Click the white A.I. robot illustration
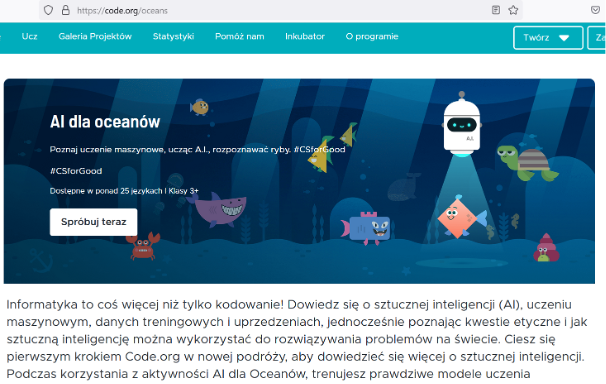 coord(461,124)
